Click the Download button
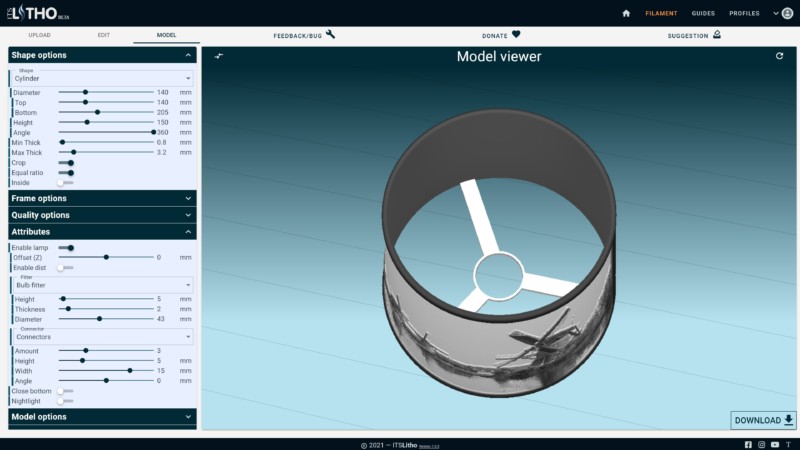Viewport: 800px width, 450px height. (x=763, y=420)
